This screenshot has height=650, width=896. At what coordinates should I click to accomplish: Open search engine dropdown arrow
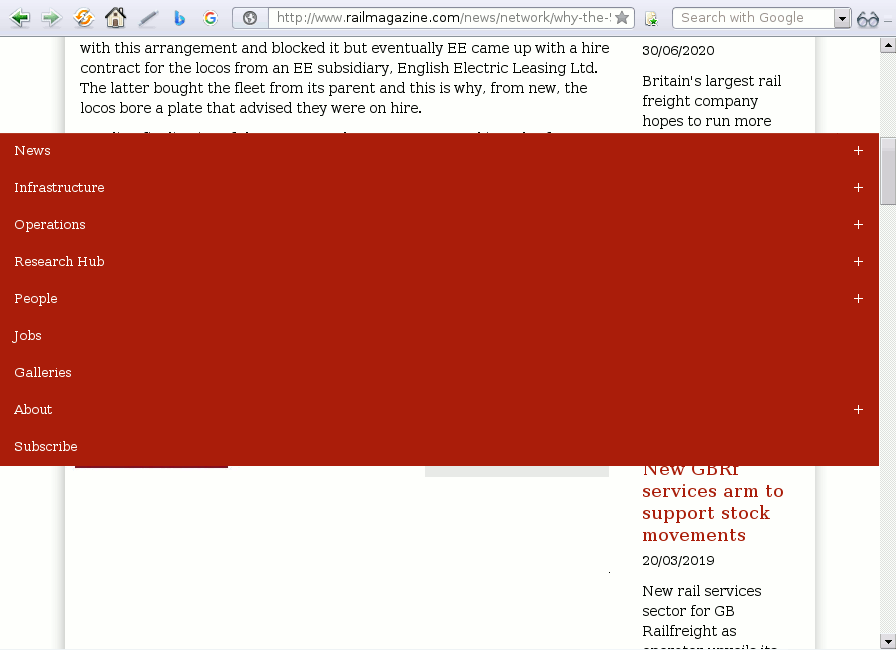click(x=842, y=18)
